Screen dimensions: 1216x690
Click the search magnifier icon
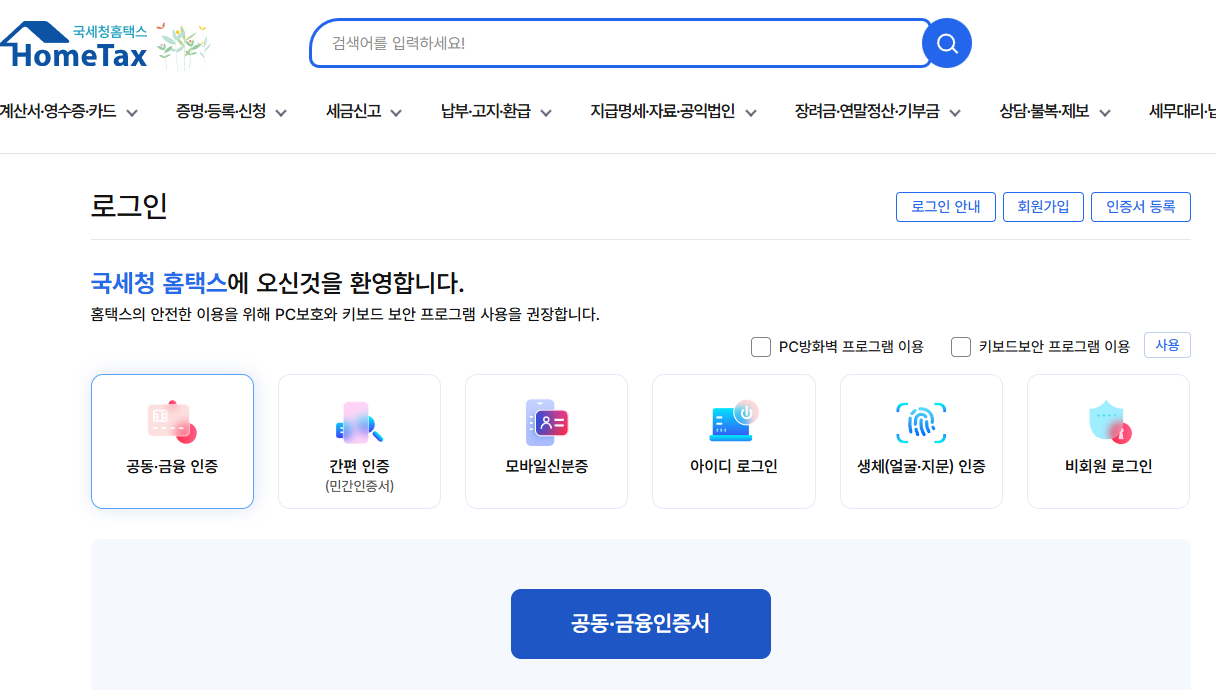tap(946, 43)
